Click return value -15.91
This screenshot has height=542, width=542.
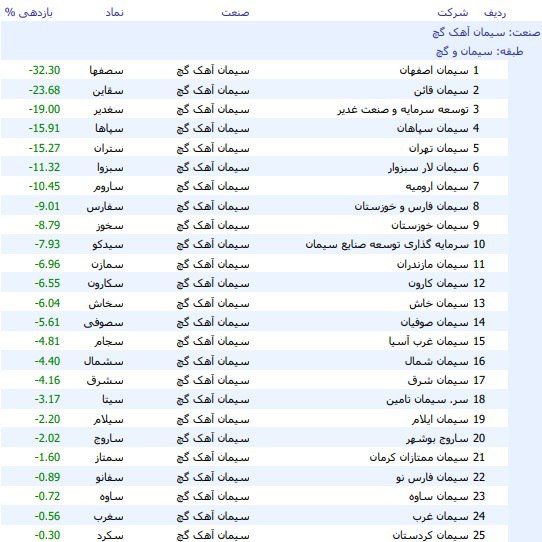click(45, 128)
